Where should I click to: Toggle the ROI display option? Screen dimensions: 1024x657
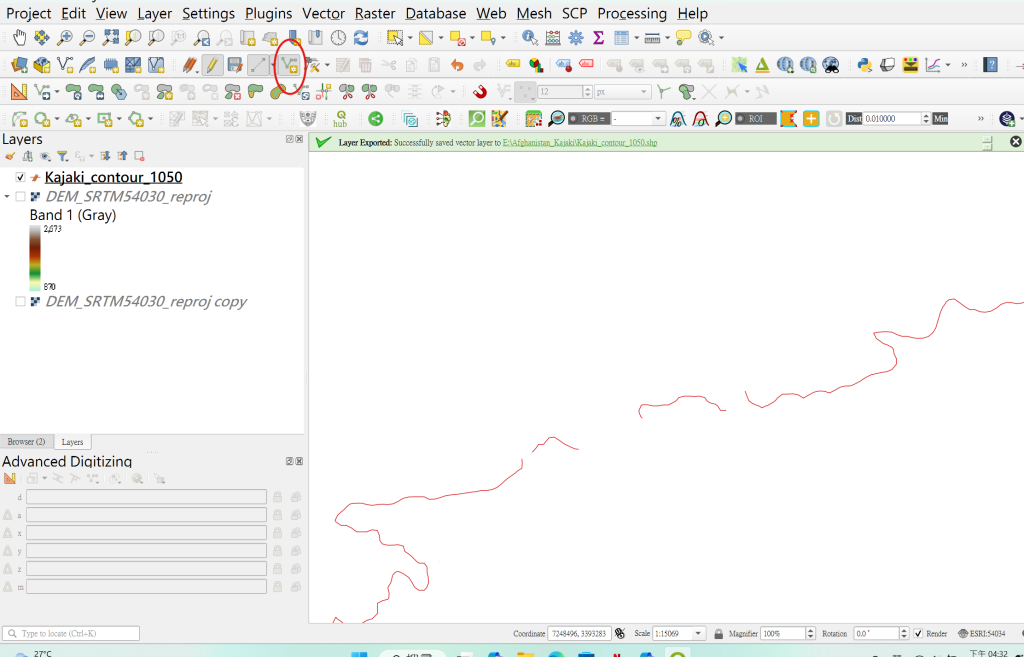756,119
